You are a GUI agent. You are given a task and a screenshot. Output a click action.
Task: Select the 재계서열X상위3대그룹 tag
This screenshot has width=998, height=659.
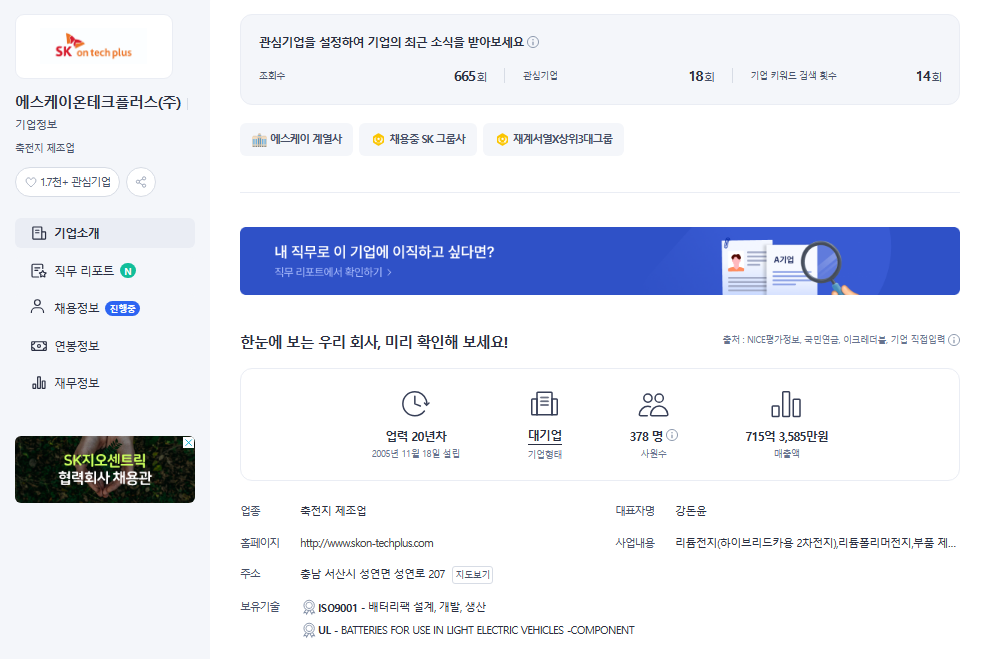(x=554, y=139)
